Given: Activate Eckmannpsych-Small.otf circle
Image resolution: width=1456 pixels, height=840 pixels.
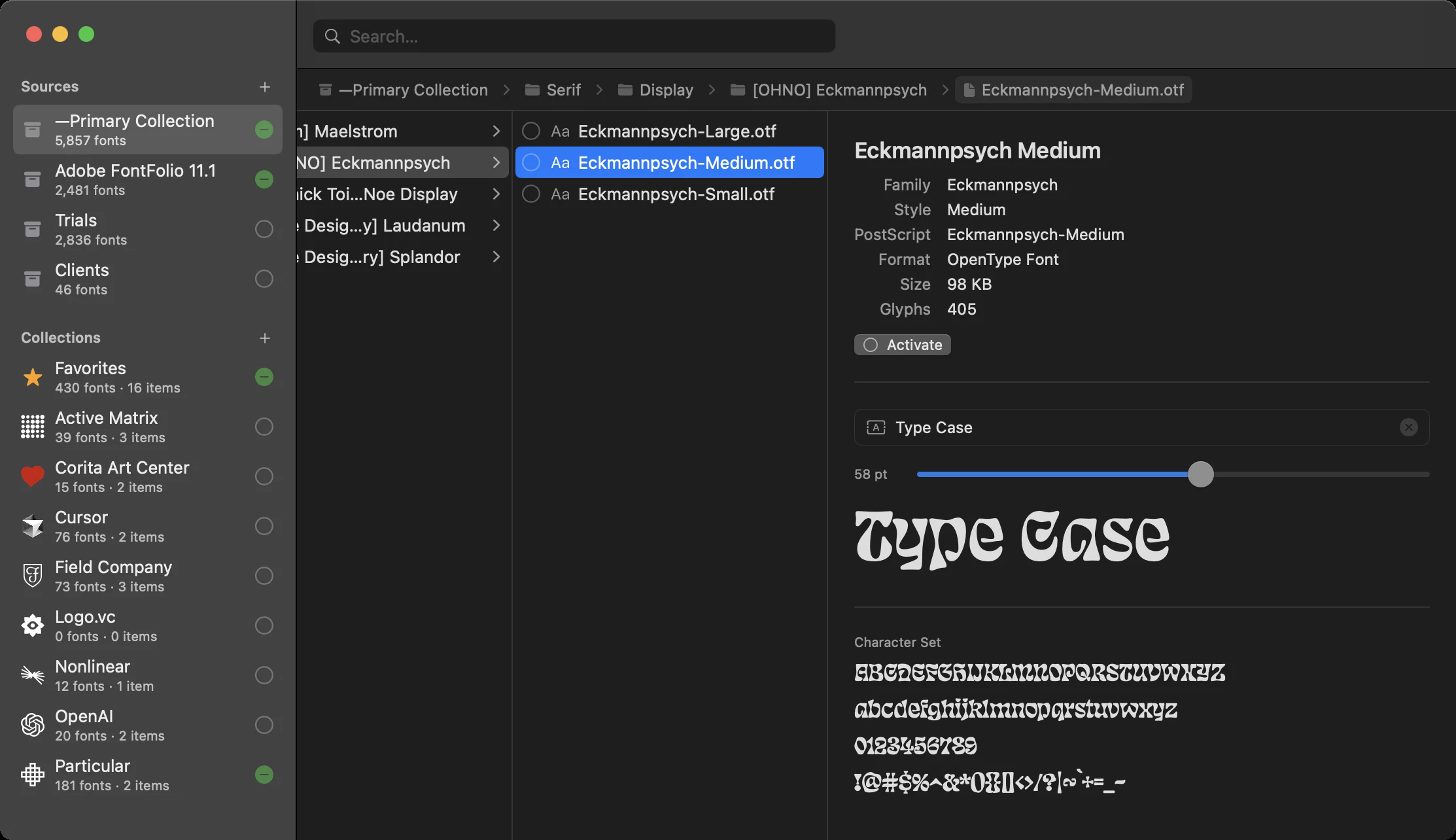Looking at the screenshot, I should tap(531, 194).
